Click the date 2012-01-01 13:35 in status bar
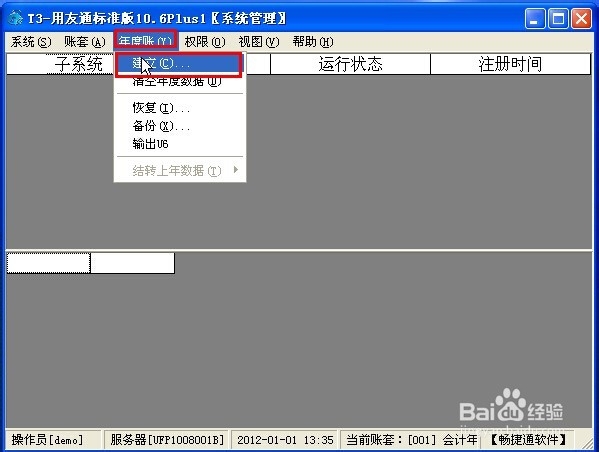This screenshot has height=452, width=599. coord(285,440)
